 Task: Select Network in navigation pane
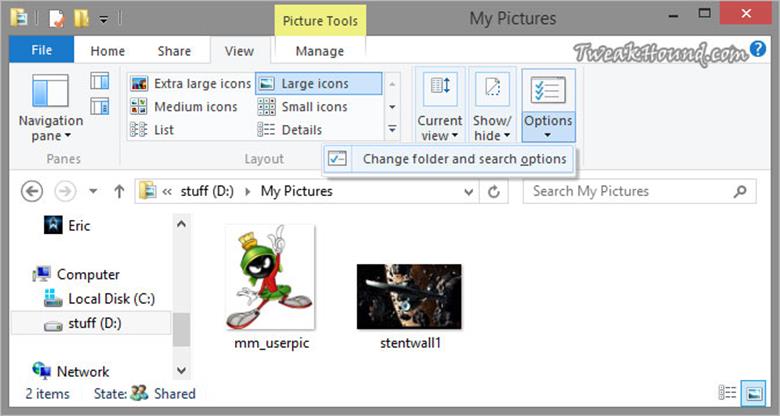coord(71,371)
